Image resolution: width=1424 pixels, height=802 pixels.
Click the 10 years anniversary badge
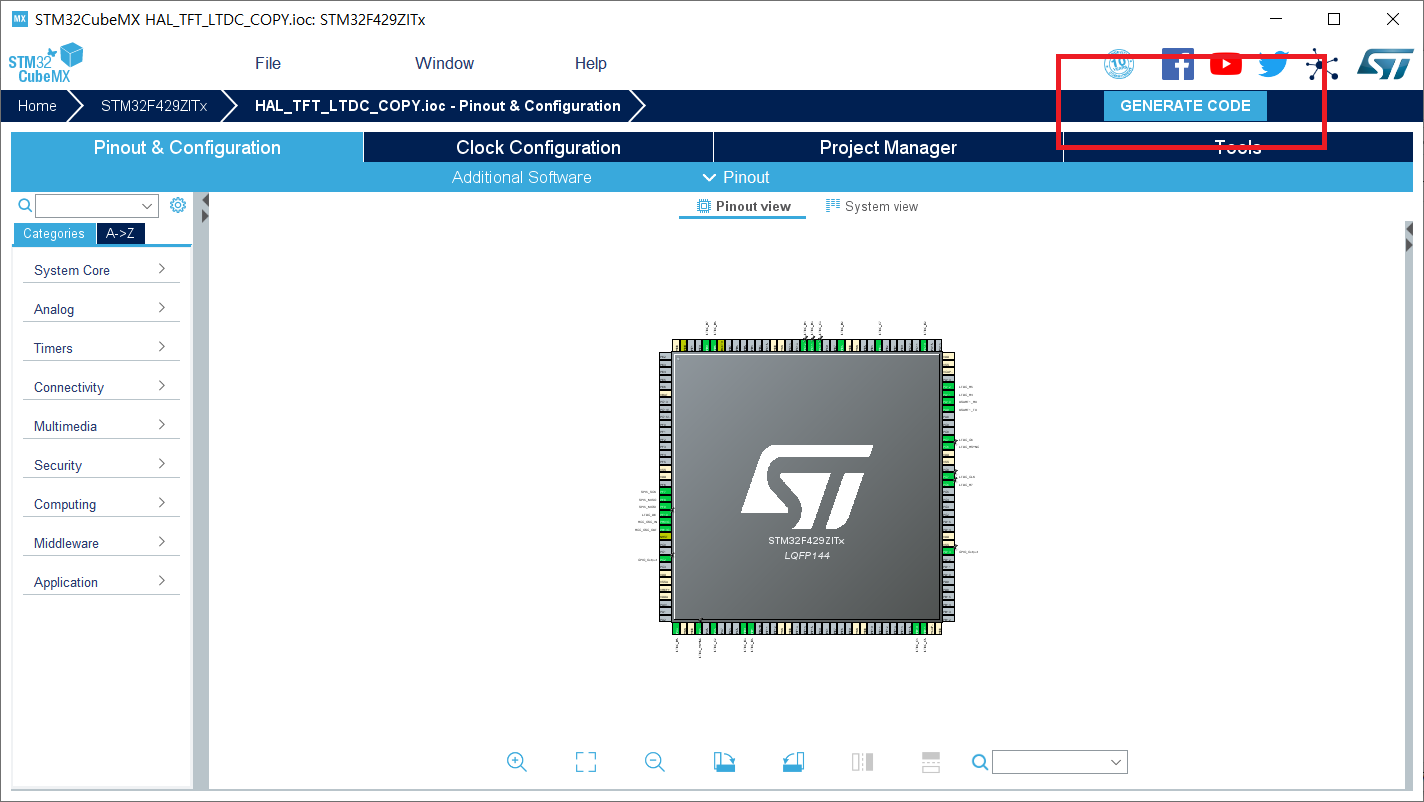(x=1119, y=64)
